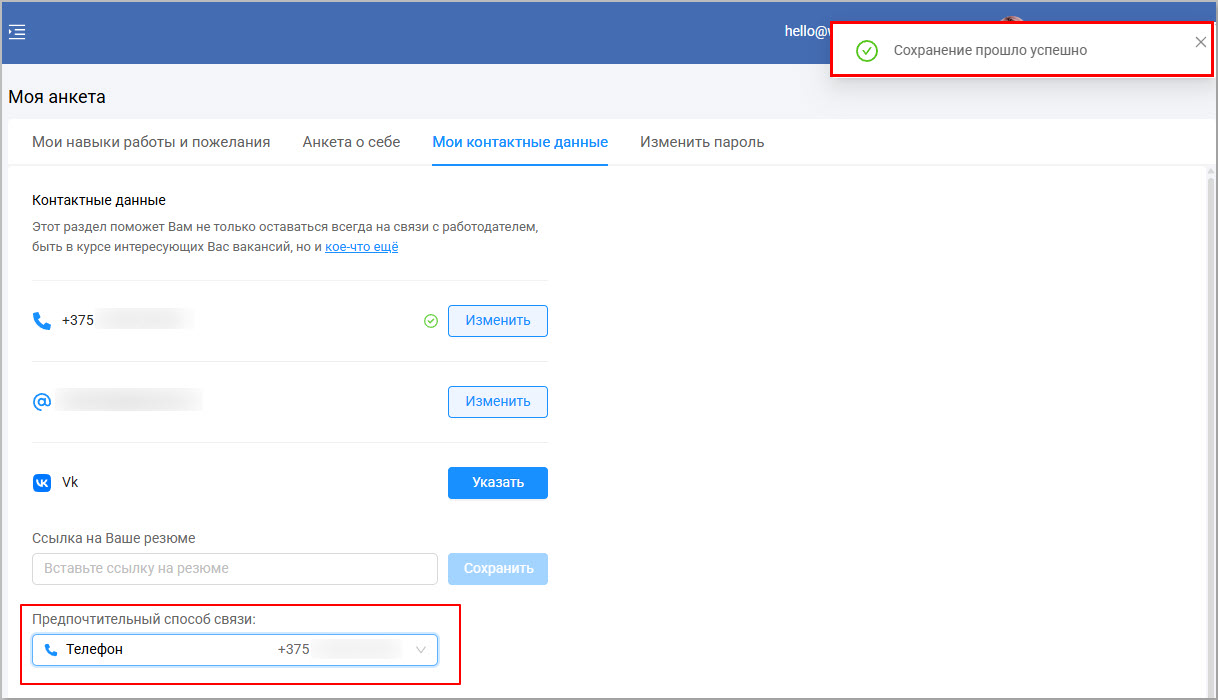The image size is (1218, 700).
Task: Open the Мои навыки работы и пожелания tab
Action: pos(151,142)
